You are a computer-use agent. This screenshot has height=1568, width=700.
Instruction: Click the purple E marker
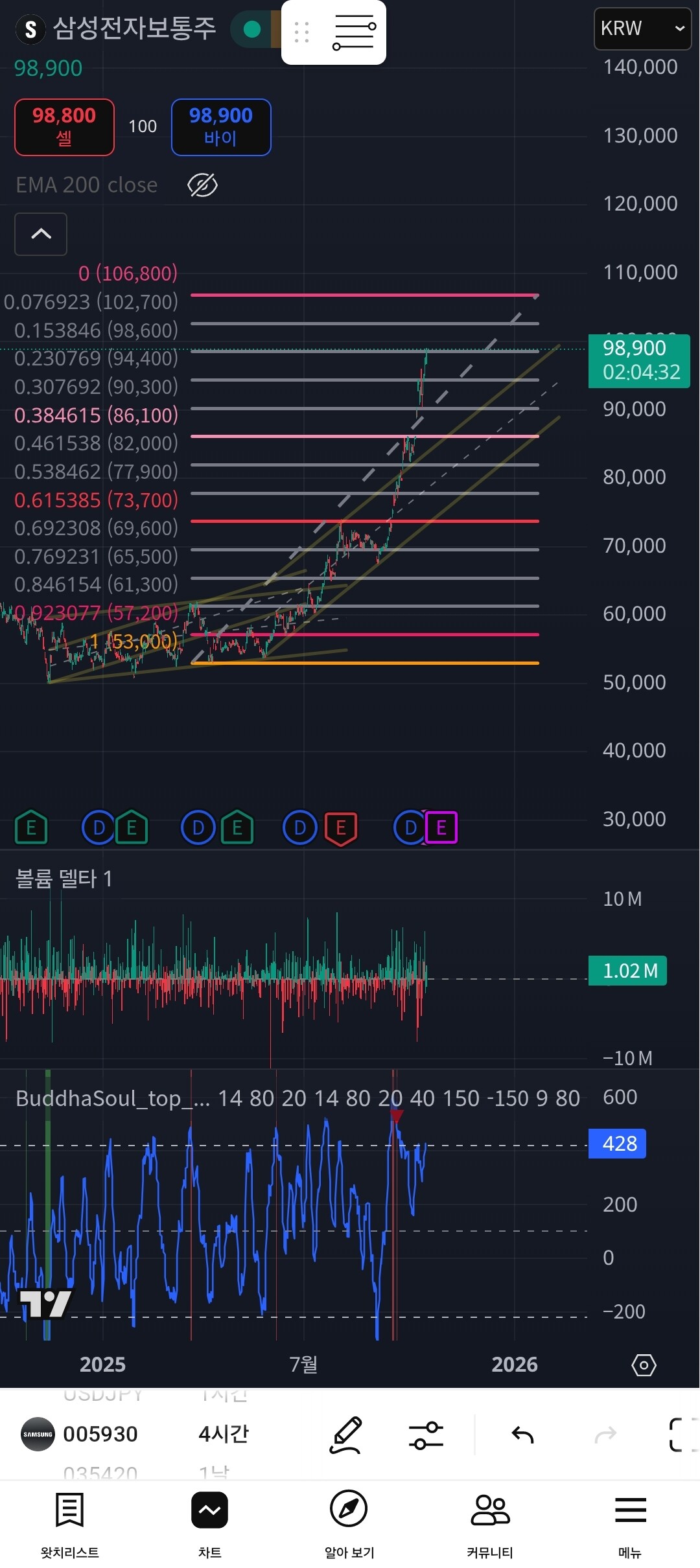point(441,827)
